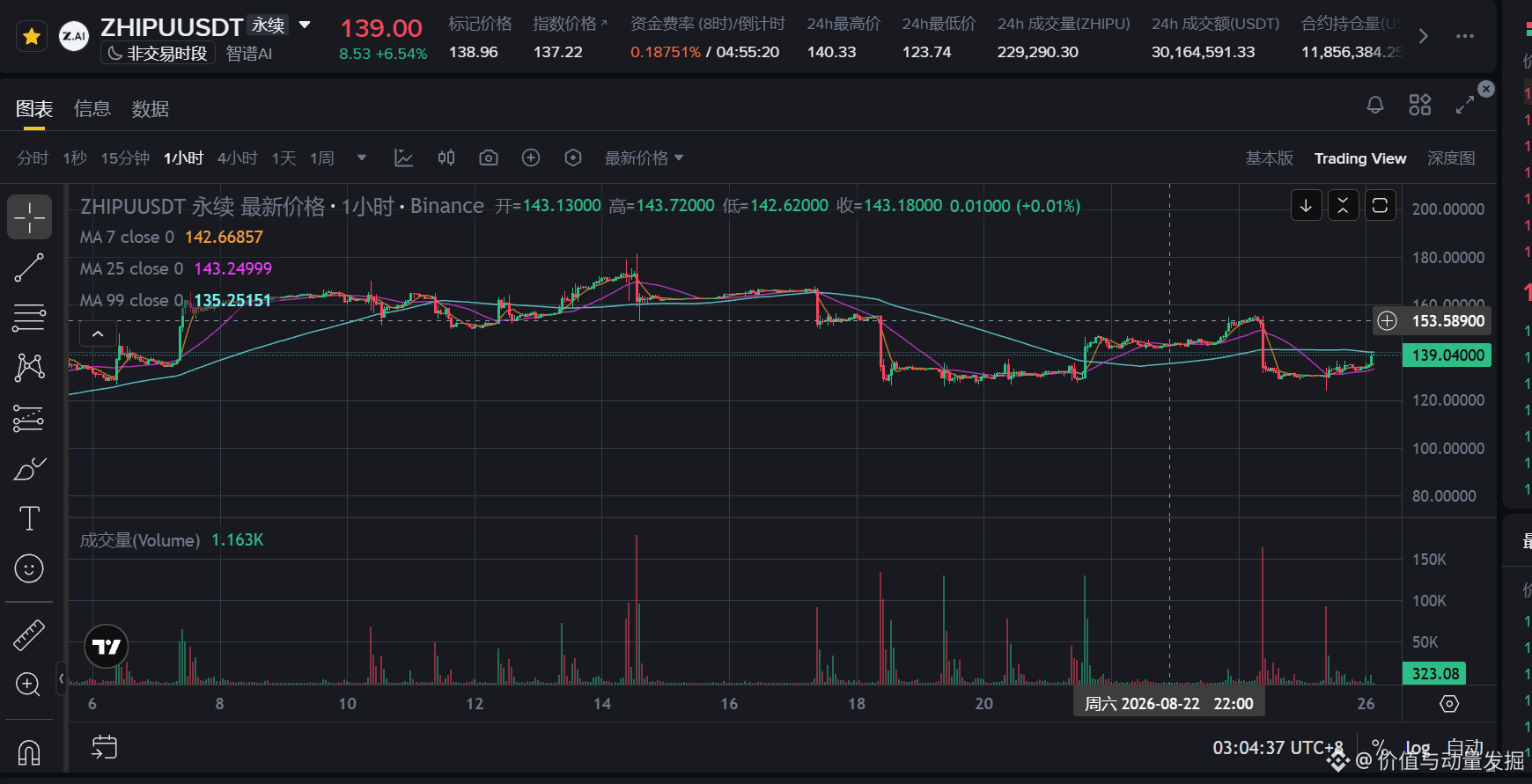Switch to 深度图 depth chart
Screen dimensions: 1532x784
tap(1451, 158)
